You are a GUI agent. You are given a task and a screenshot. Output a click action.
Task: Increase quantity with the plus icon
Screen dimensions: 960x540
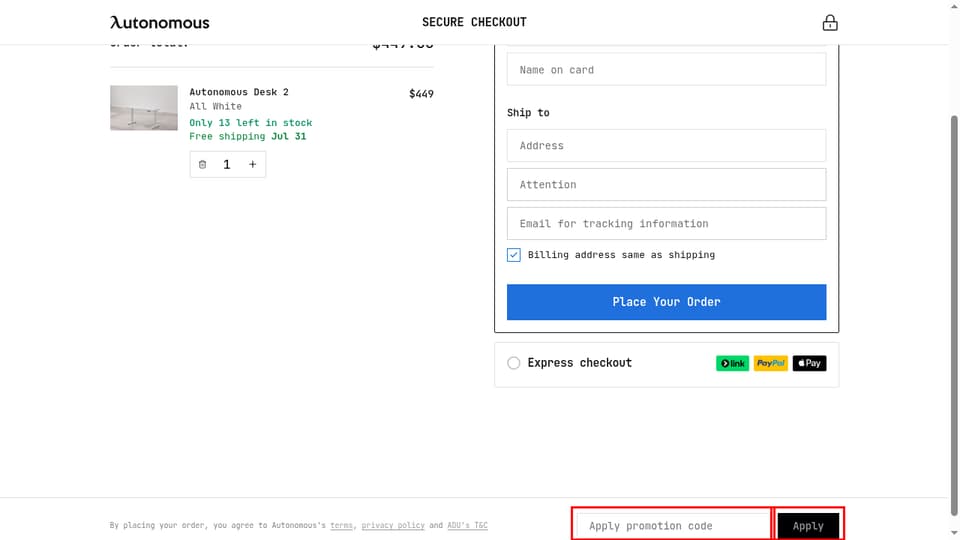point(252,164)
